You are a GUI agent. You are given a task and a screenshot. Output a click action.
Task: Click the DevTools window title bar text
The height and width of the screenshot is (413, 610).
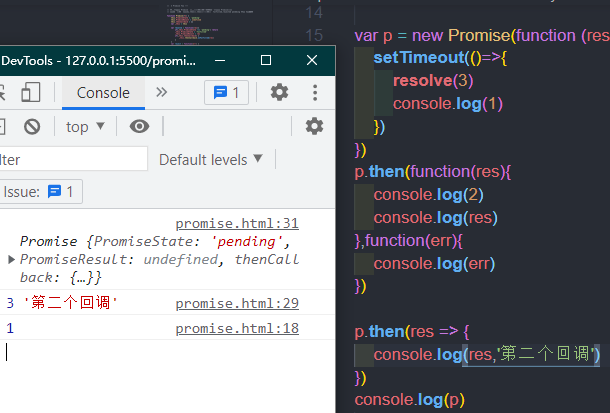tap(98, 61)
